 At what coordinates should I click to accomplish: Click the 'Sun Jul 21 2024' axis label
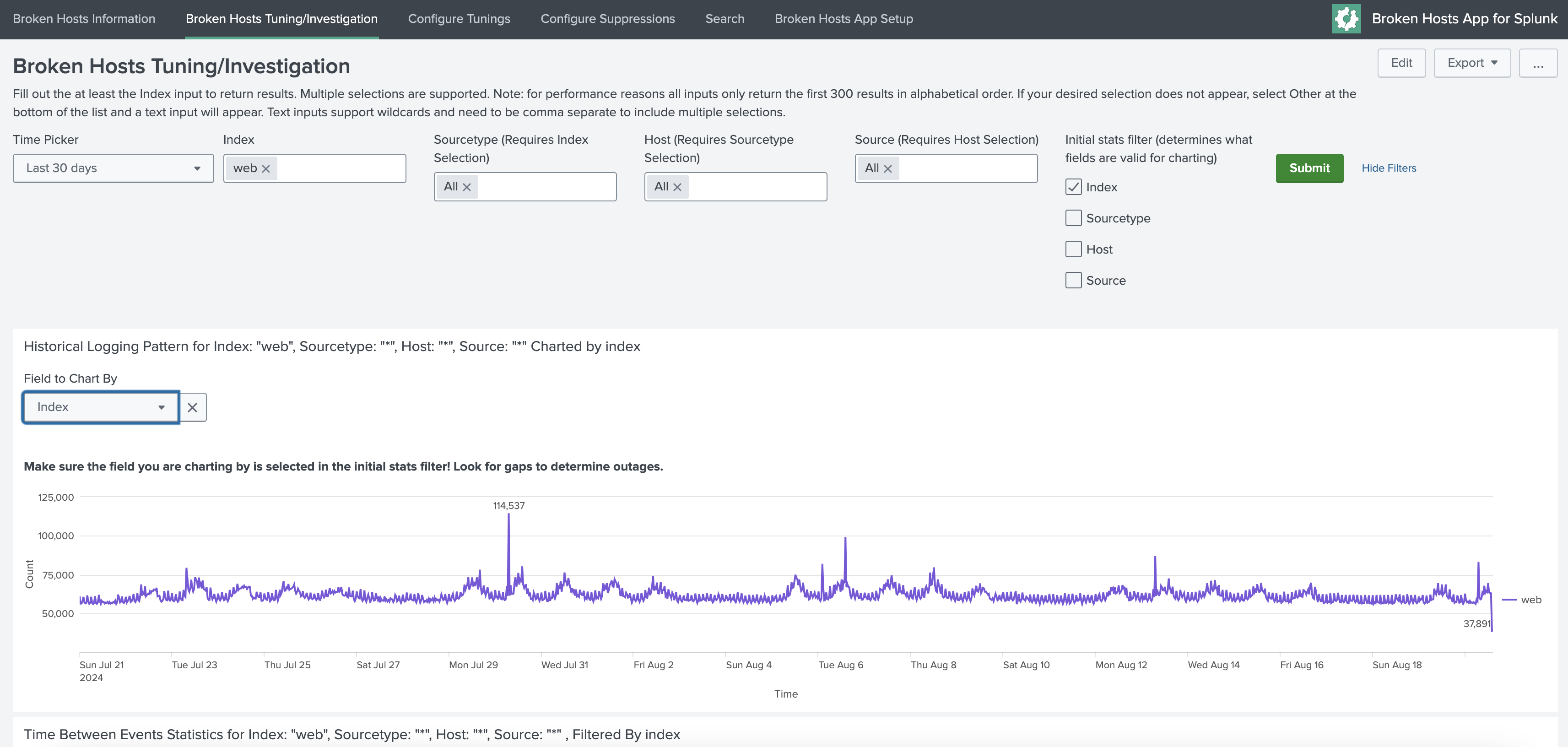point(101,671)
